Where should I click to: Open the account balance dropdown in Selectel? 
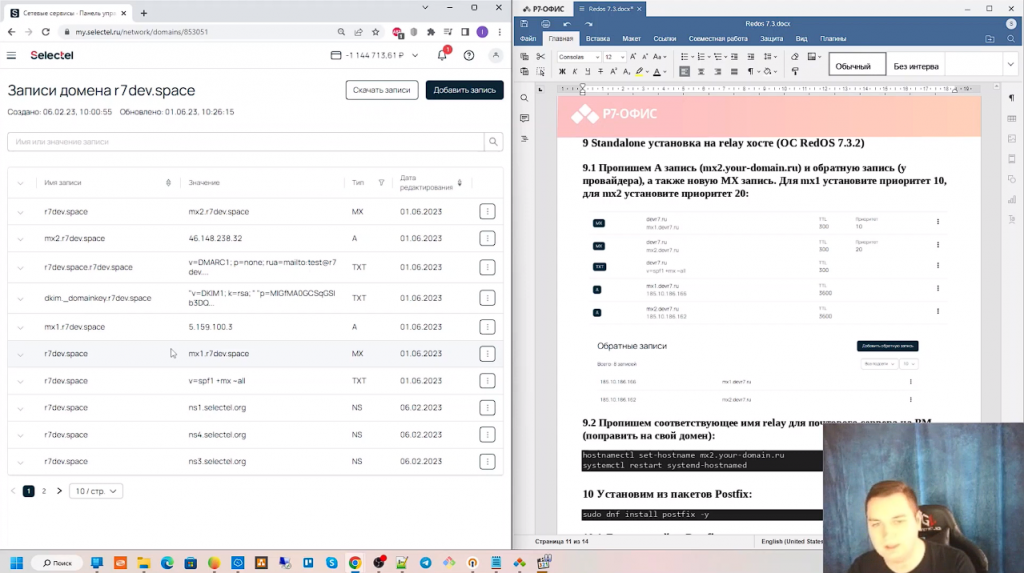pos(415,56)
